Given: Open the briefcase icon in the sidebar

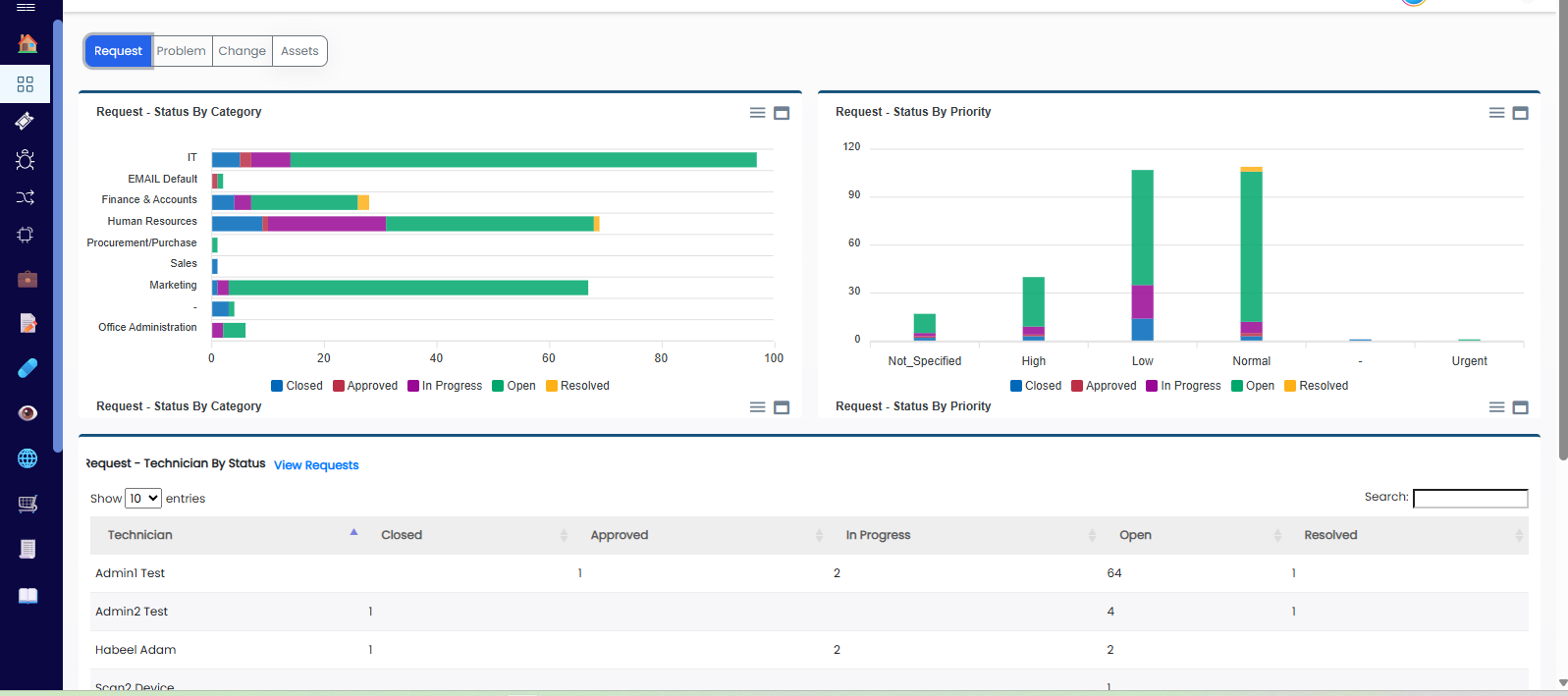Looking at the screenshot, I should pos(27,279).
